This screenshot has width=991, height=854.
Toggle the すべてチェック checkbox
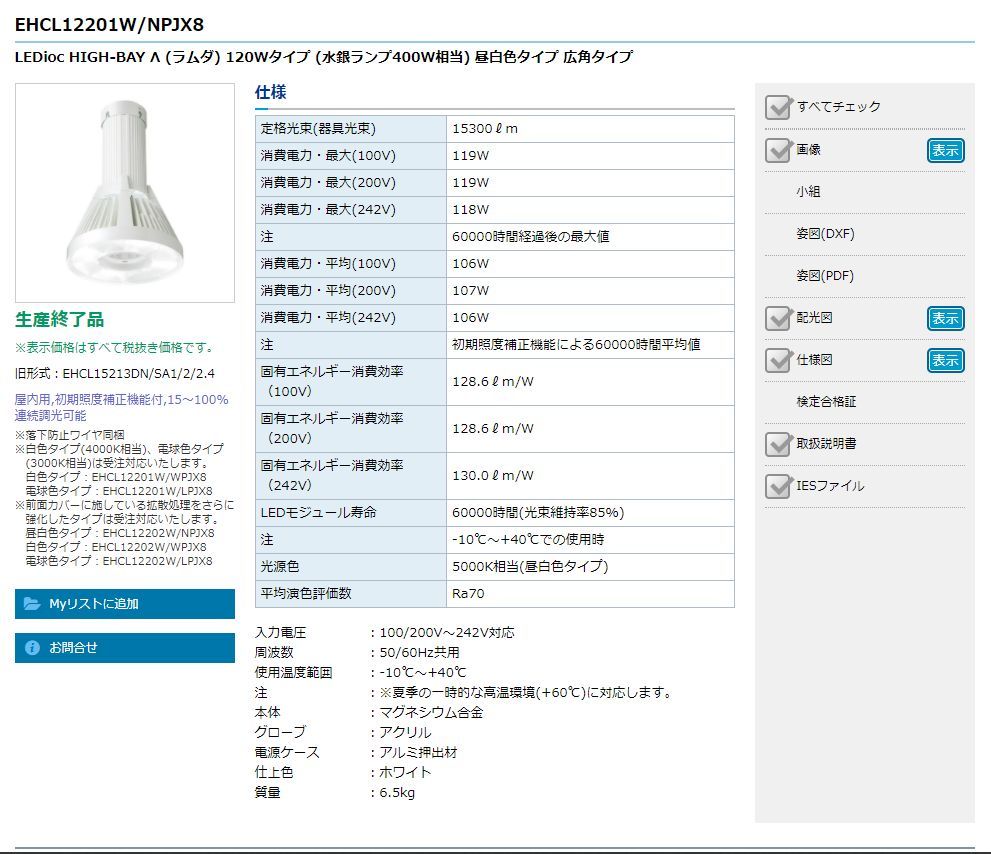pos(777,107)
